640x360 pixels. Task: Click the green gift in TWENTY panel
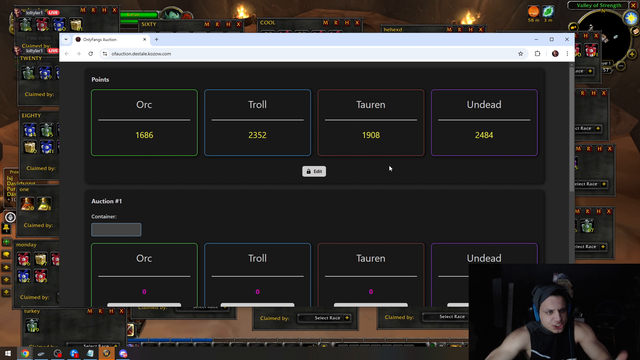[28, 73]
